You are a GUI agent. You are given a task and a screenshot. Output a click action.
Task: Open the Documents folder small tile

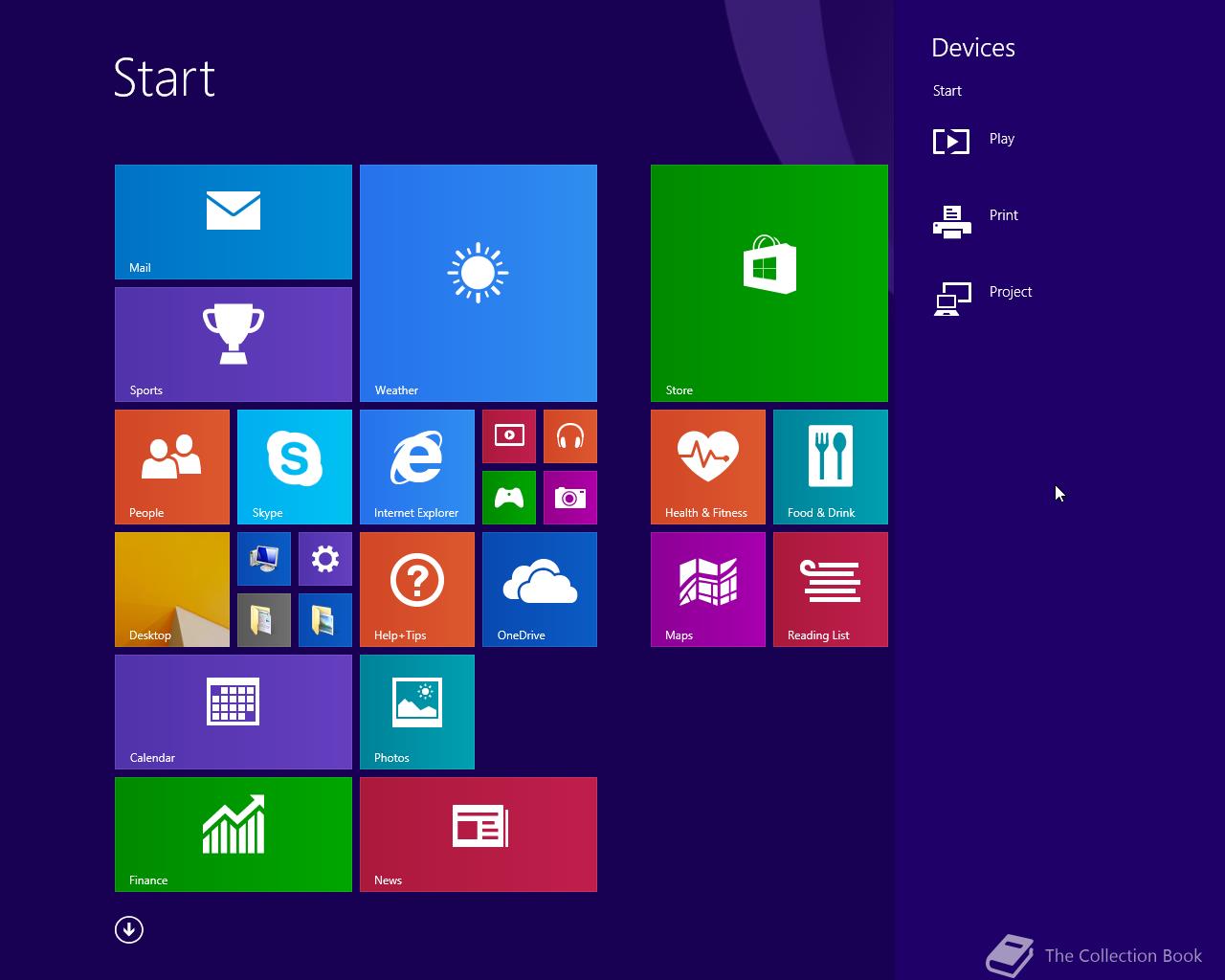click(x=264, y=620)
